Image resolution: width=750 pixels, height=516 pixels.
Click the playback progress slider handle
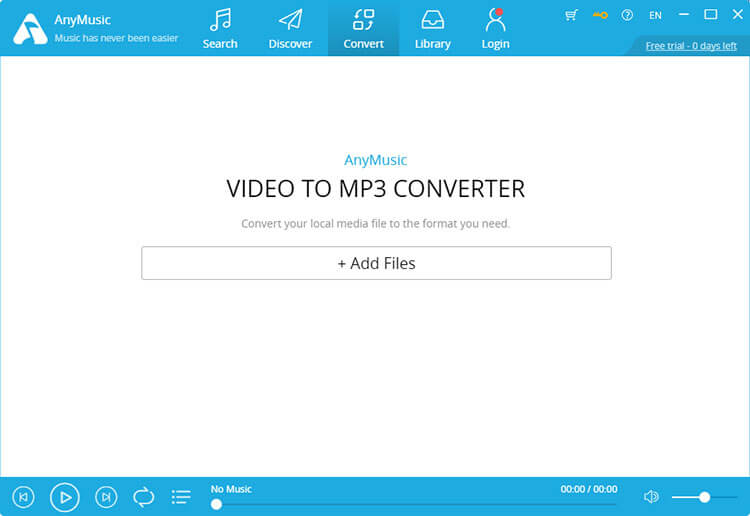(x=217, y=504)
